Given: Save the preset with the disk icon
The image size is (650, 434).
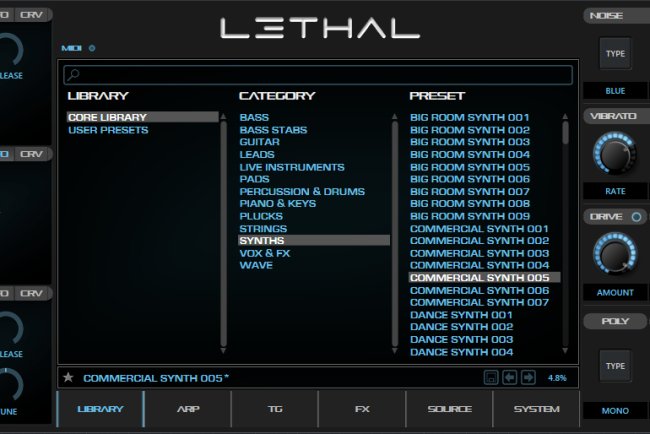Looking at the screenshot, I should point(491,378).
